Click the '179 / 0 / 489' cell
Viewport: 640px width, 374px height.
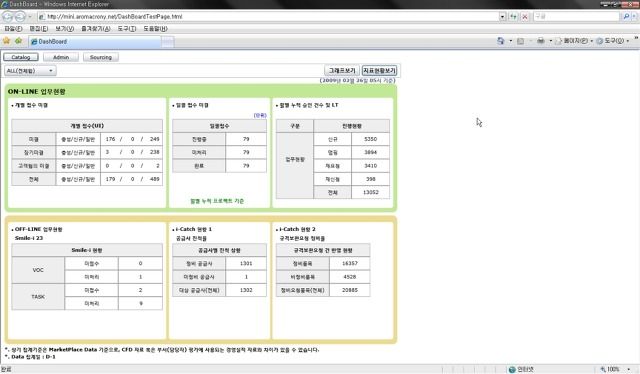pos(132,179)
